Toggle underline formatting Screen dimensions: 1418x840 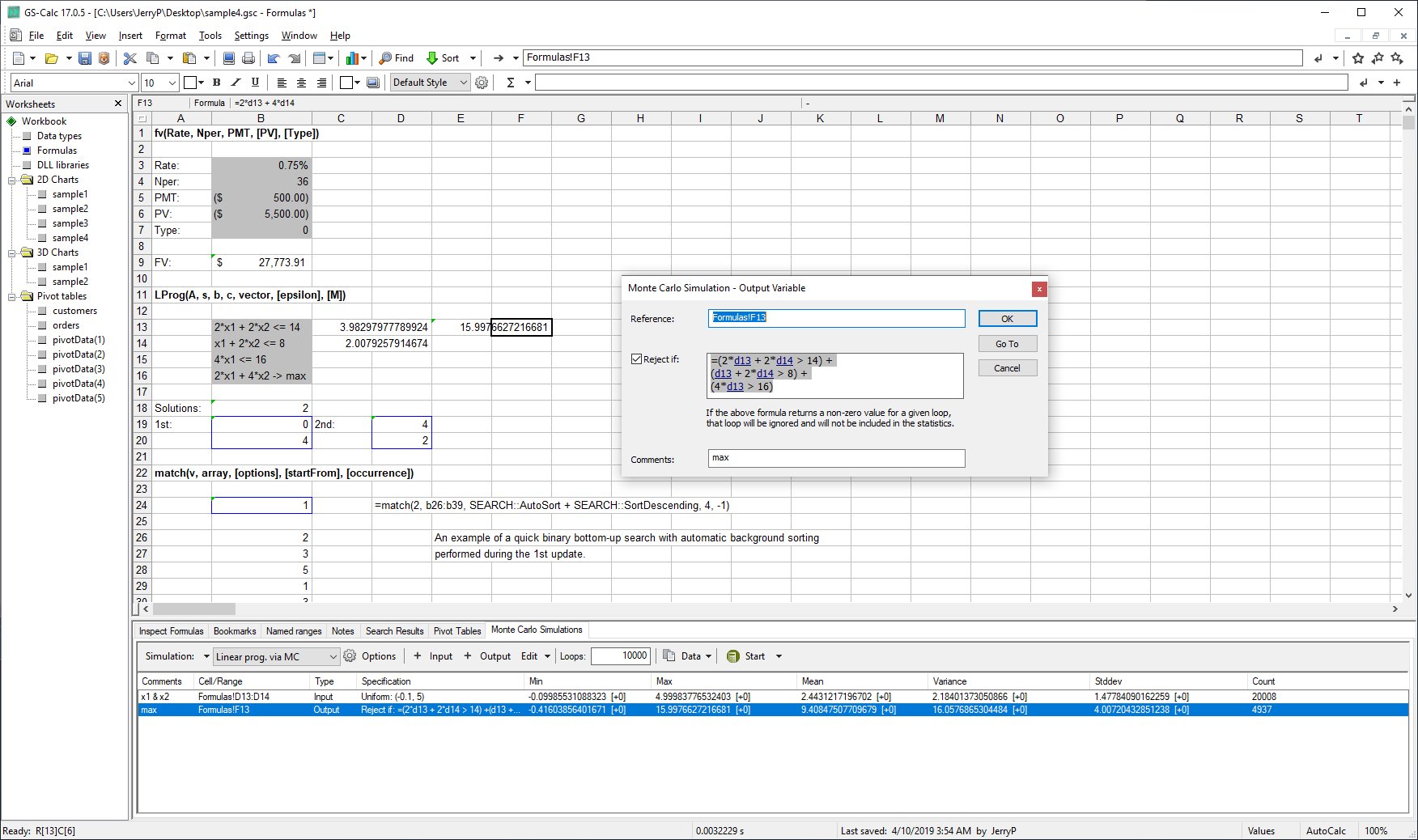coord(255,83)
